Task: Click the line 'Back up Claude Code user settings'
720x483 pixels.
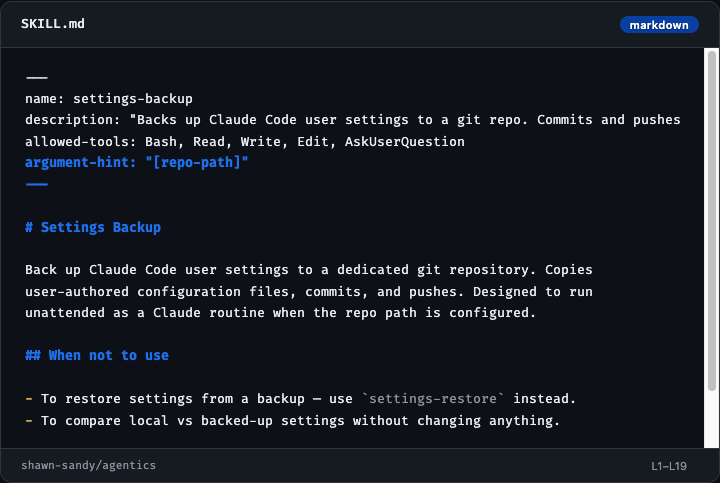Action: point(309,270)
